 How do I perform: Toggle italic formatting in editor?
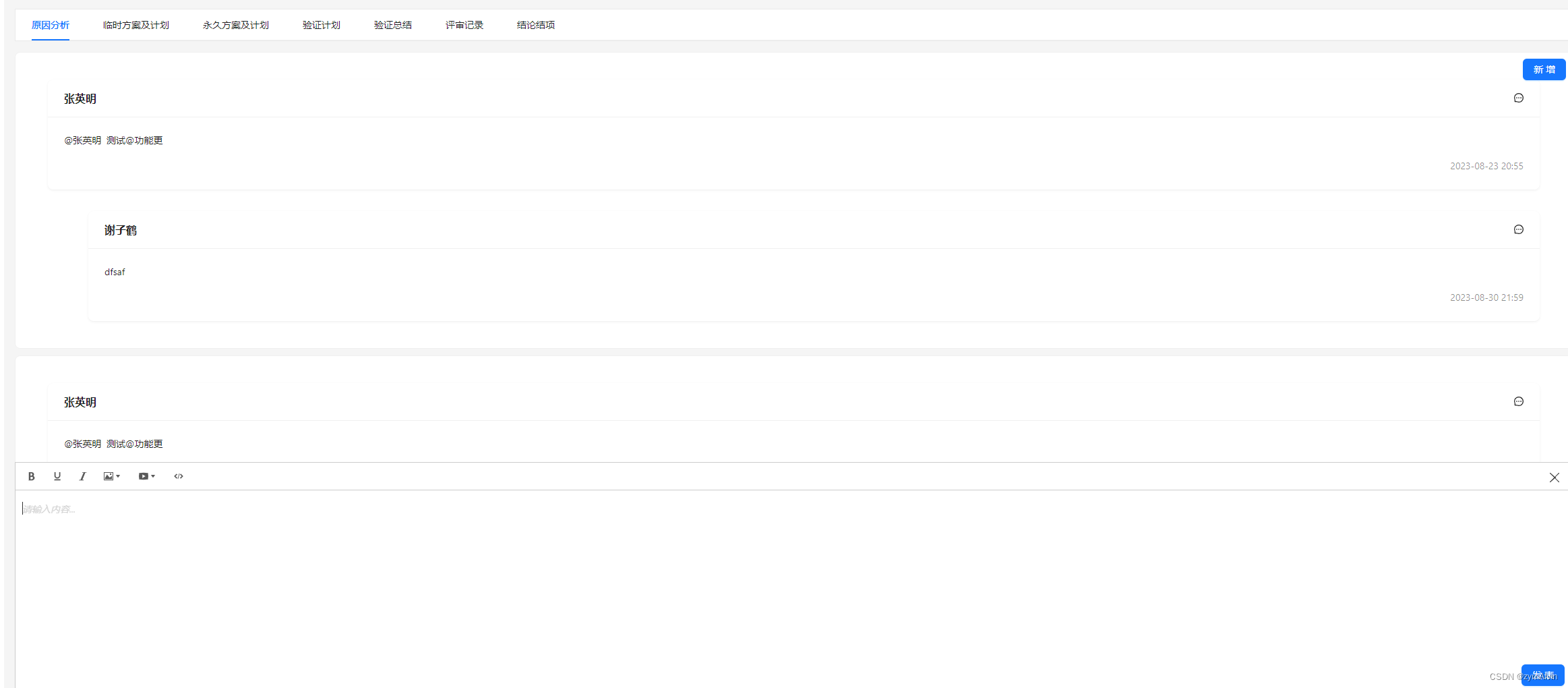tap(82, 476)
